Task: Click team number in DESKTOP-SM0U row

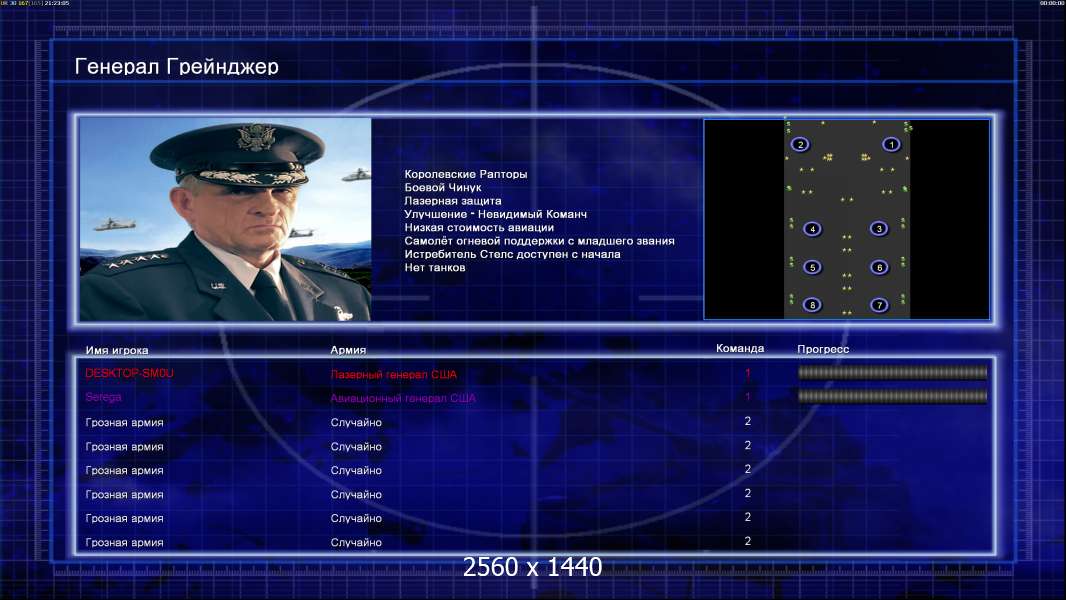Action: pyautogui.click(x=747, y=373)
